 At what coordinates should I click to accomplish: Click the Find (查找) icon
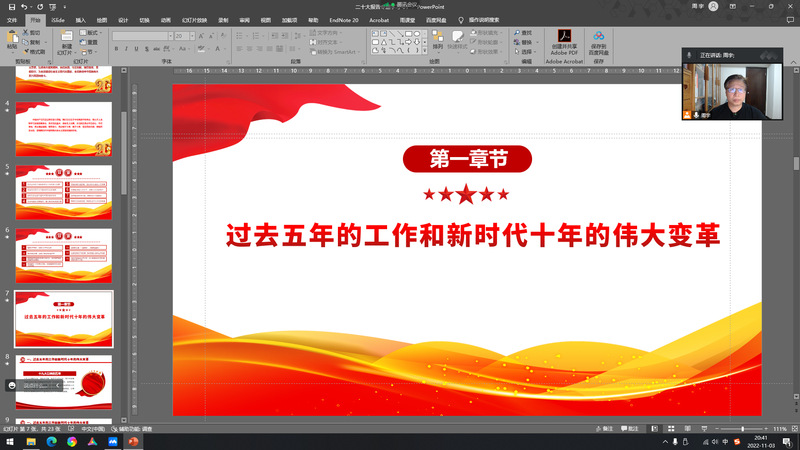click(x=523, y=32)
